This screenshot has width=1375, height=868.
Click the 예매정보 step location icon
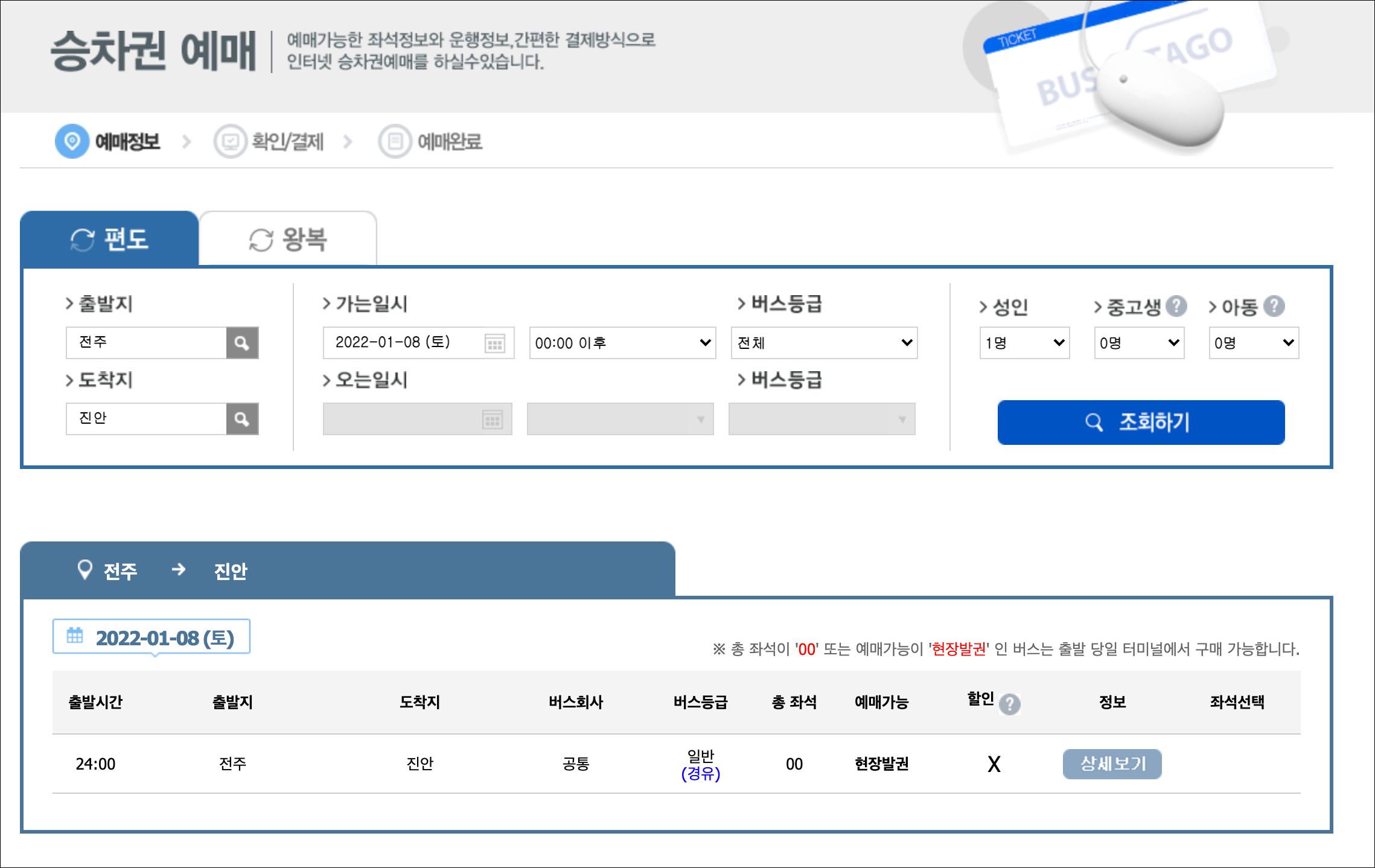pos(72,141)
